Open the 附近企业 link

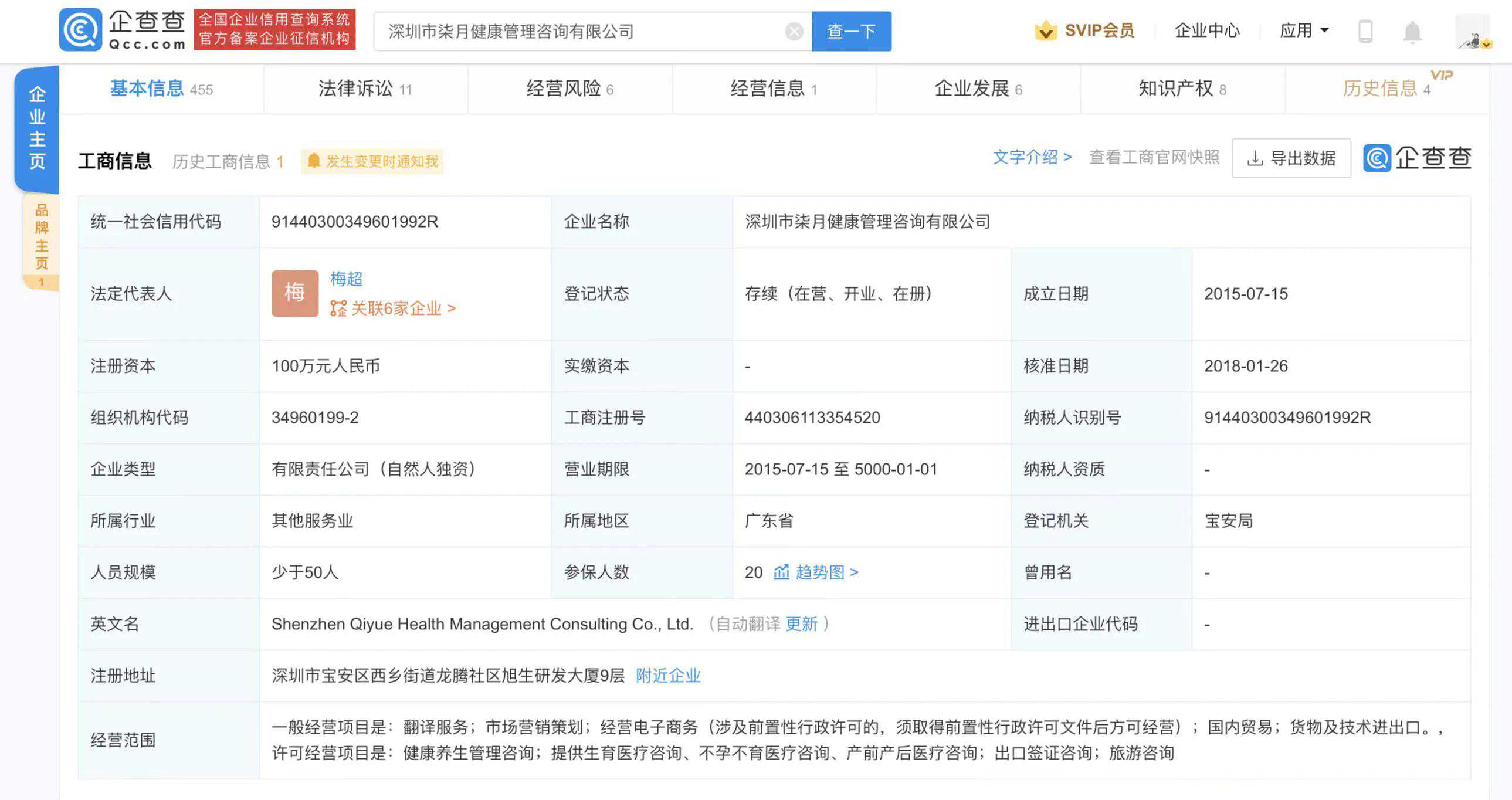point(668,676)
